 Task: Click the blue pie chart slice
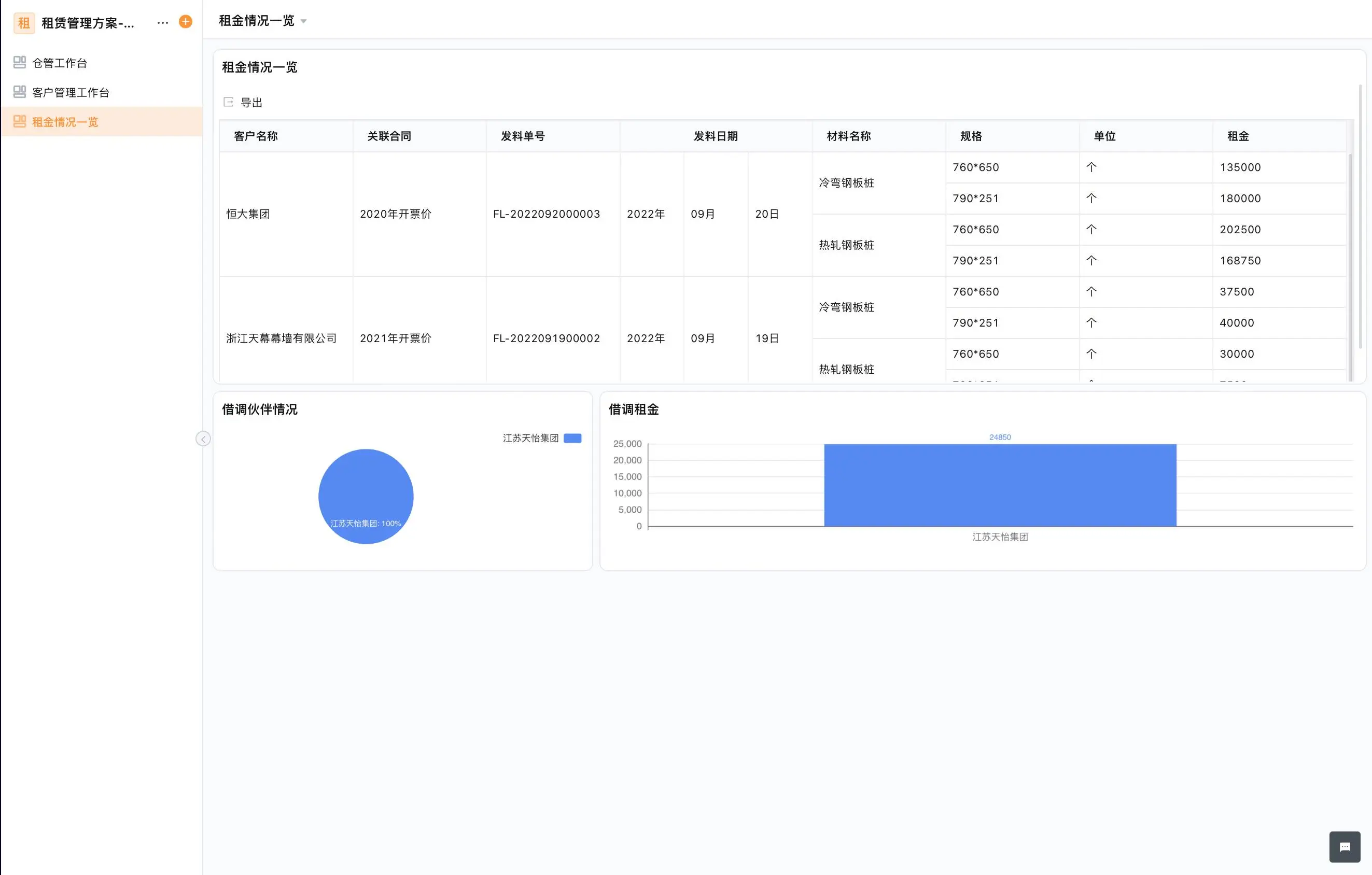click(366, 490)
